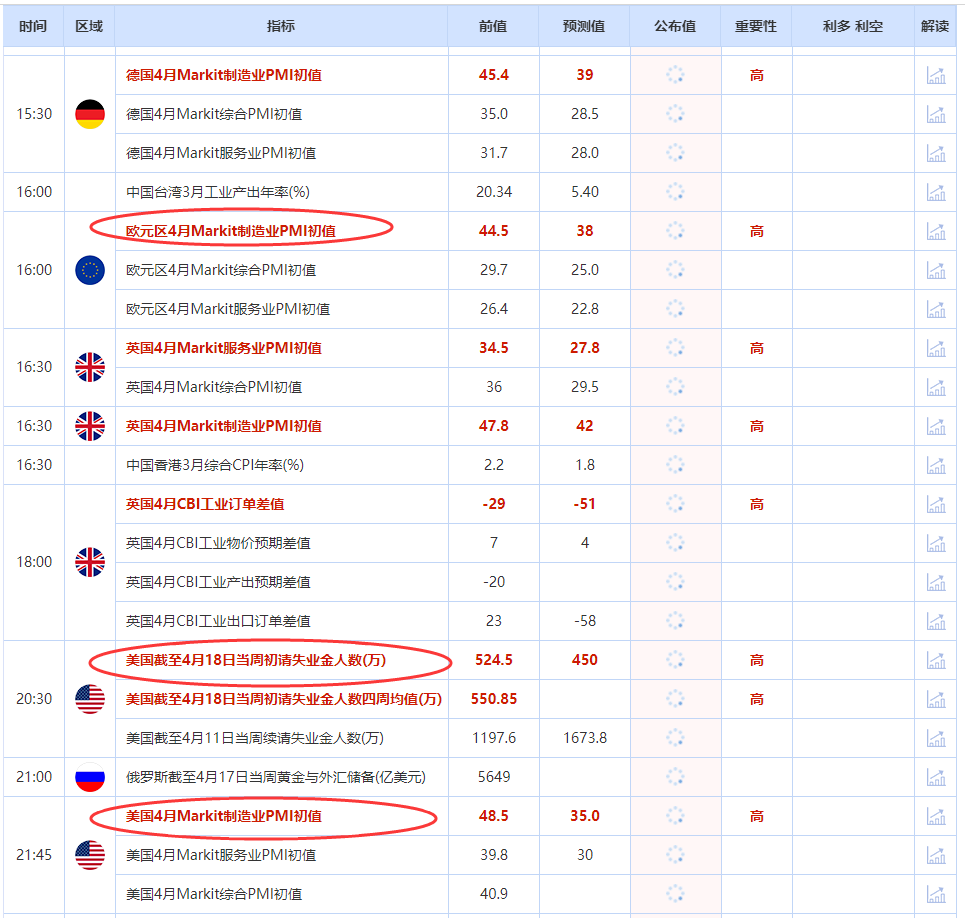Click the US flag at 21:45

90,855
